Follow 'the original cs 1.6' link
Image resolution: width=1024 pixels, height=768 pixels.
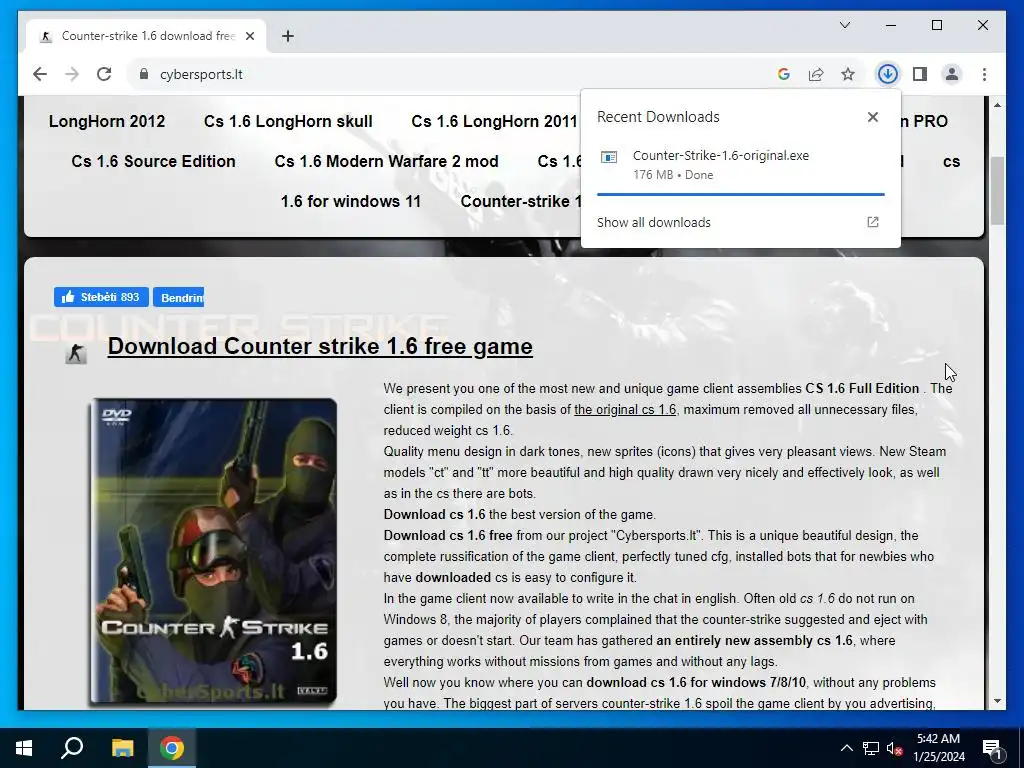coord(625,409)
